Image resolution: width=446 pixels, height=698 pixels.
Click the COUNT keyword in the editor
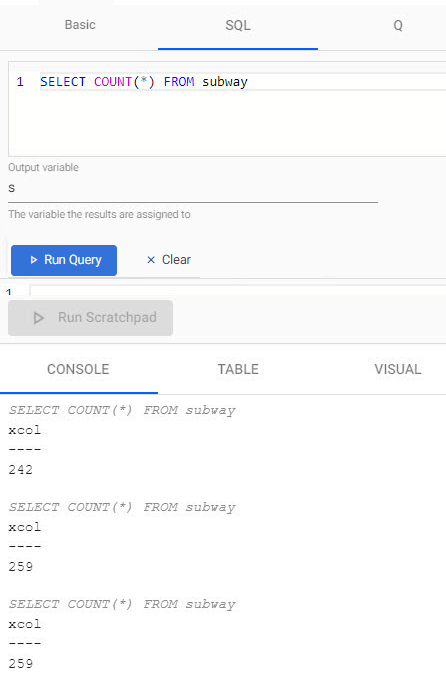(x=113, y=82)
